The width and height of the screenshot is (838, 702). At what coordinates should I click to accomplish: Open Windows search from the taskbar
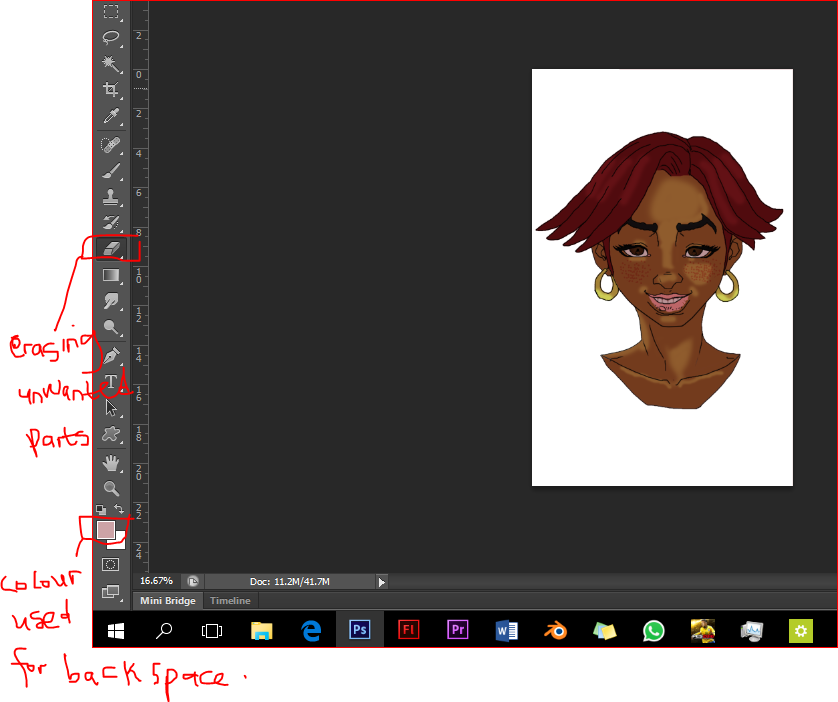point(164,631)
